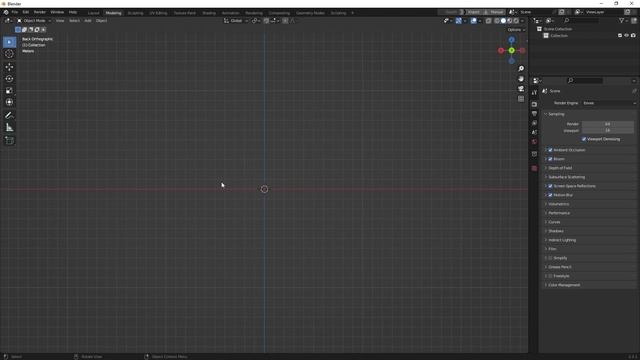Select the Select Box tool
The image size is (640, 360).
click(x=9, y=42)
